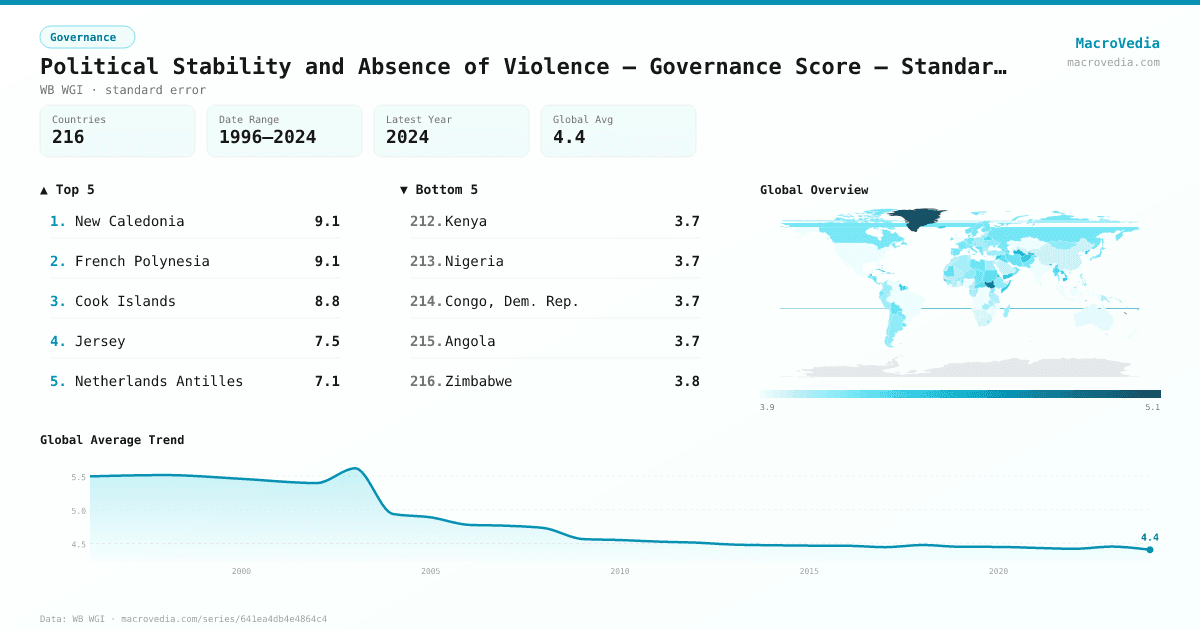Select New Caledonia in the Top 5
The width and height of the screenshot is (1200, 630).
[x=195, y=221]
